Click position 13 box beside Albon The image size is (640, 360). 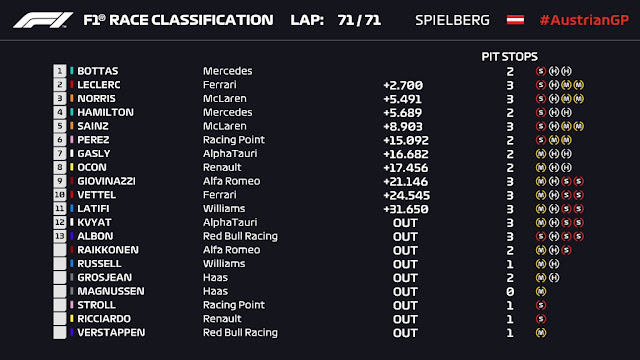click(x=60, y=236)
